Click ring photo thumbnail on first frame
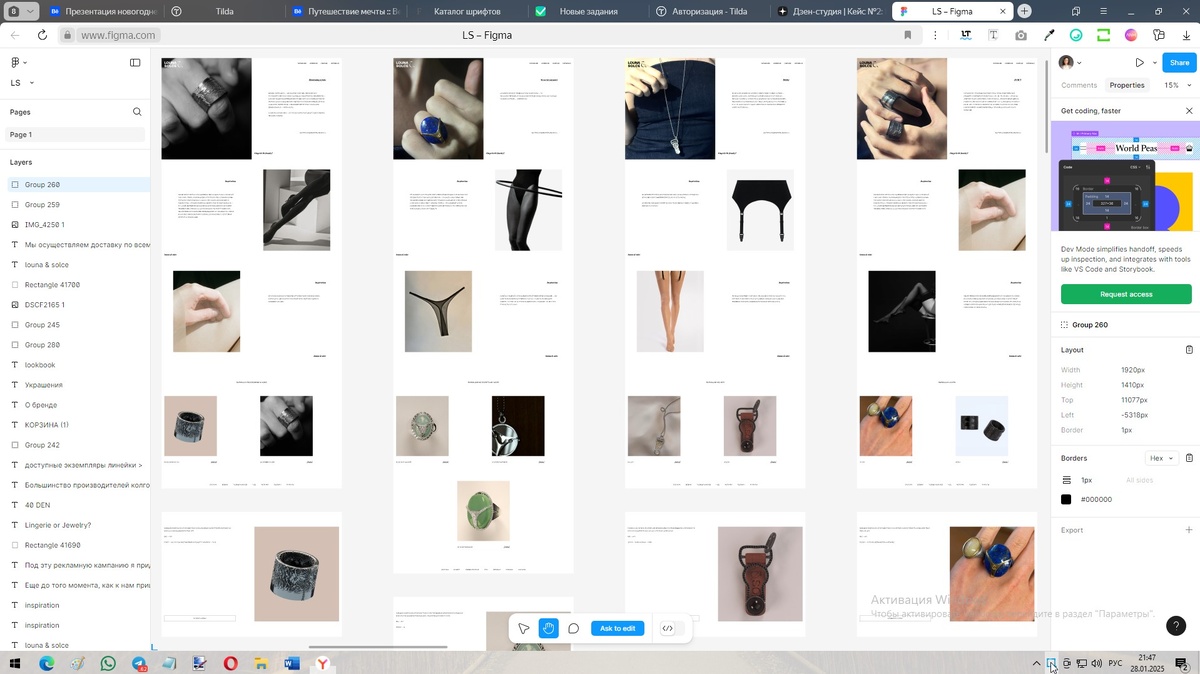1200x674 pixels. pyautogui.click(x=207, y=109)
